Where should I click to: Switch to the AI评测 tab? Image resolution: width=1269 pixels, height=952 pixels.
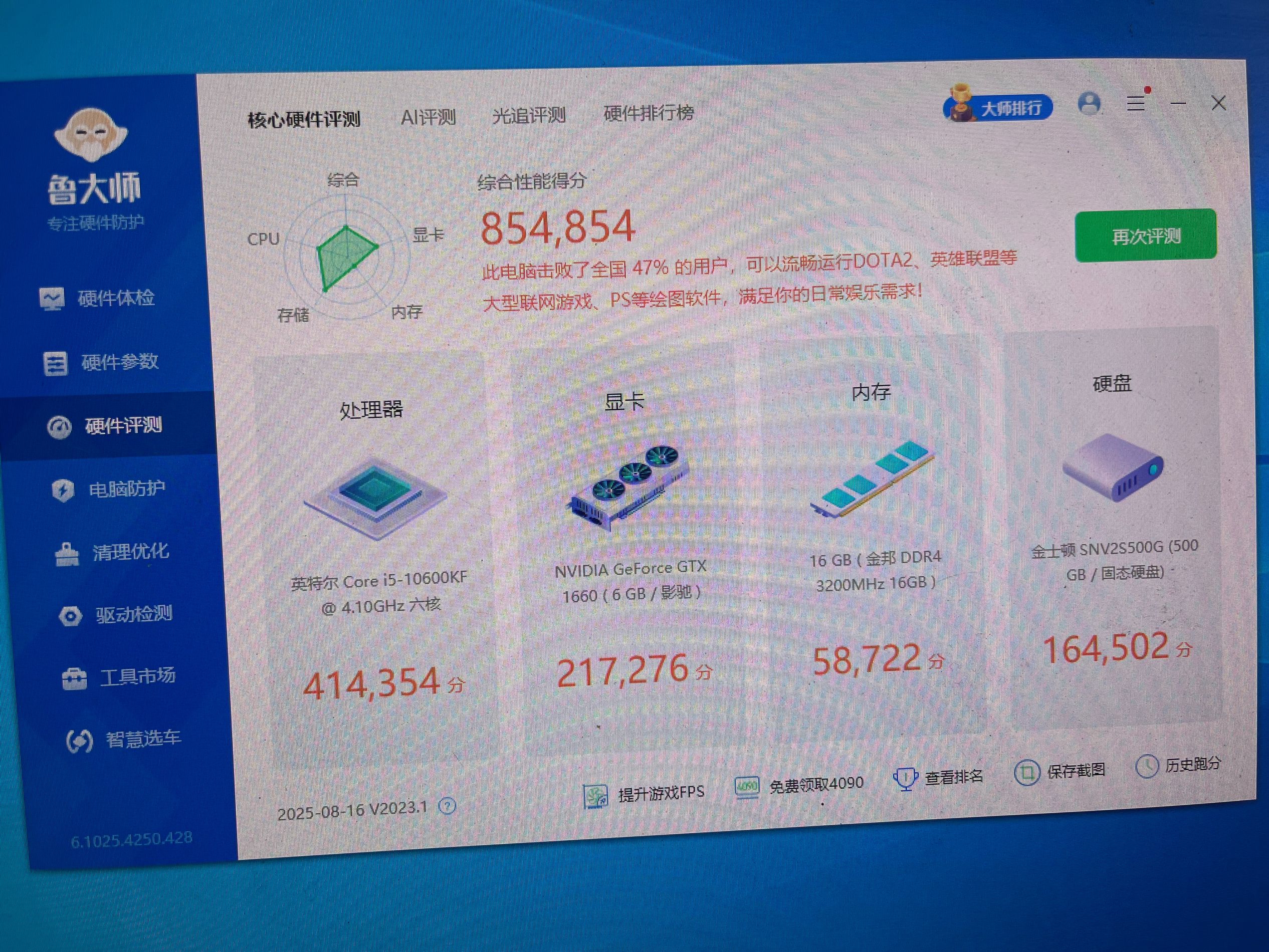point(428,118)
